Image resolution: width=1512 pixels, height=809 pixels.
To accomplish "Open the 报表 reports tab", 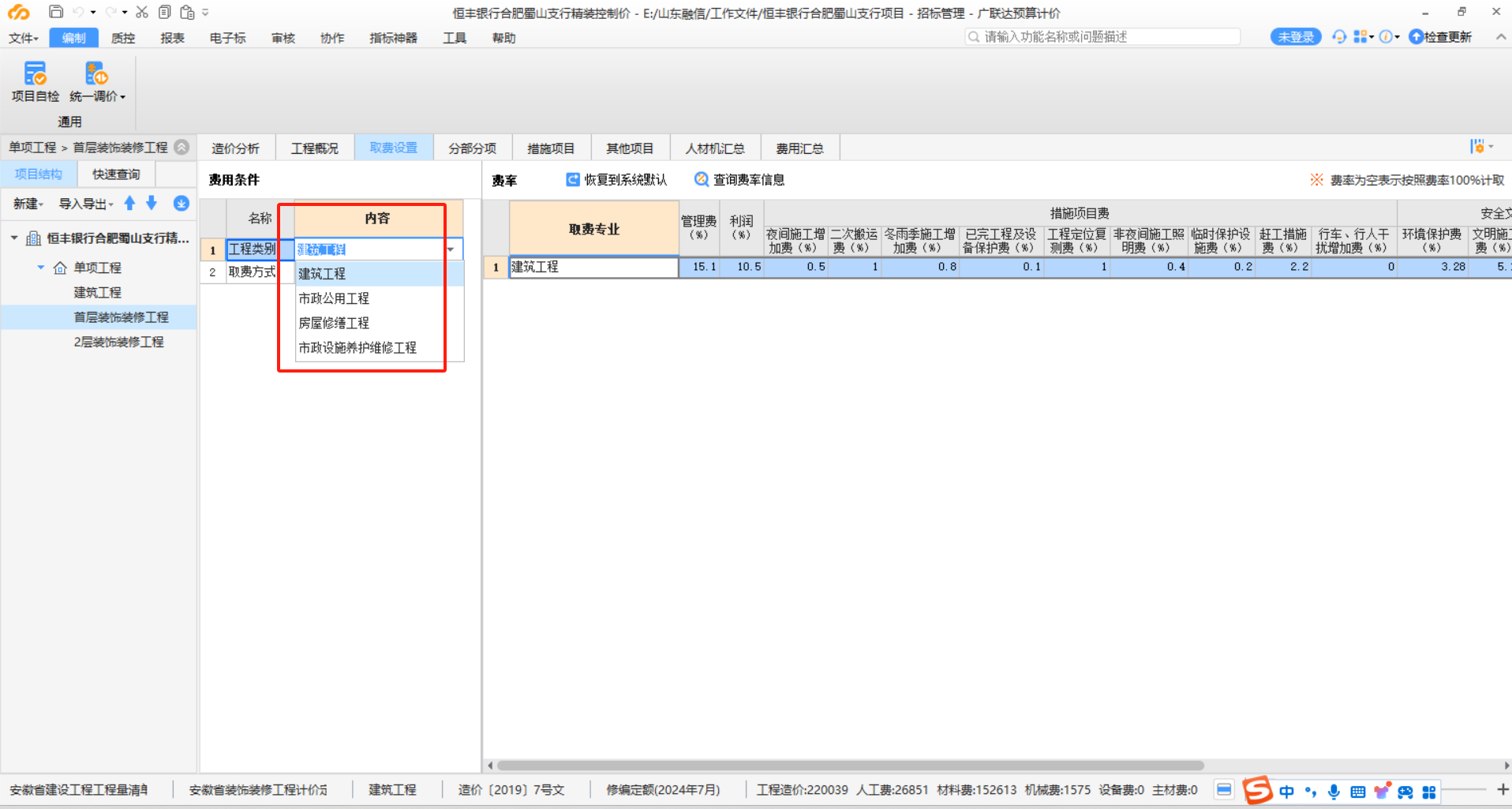I will [x=172, y=38].
